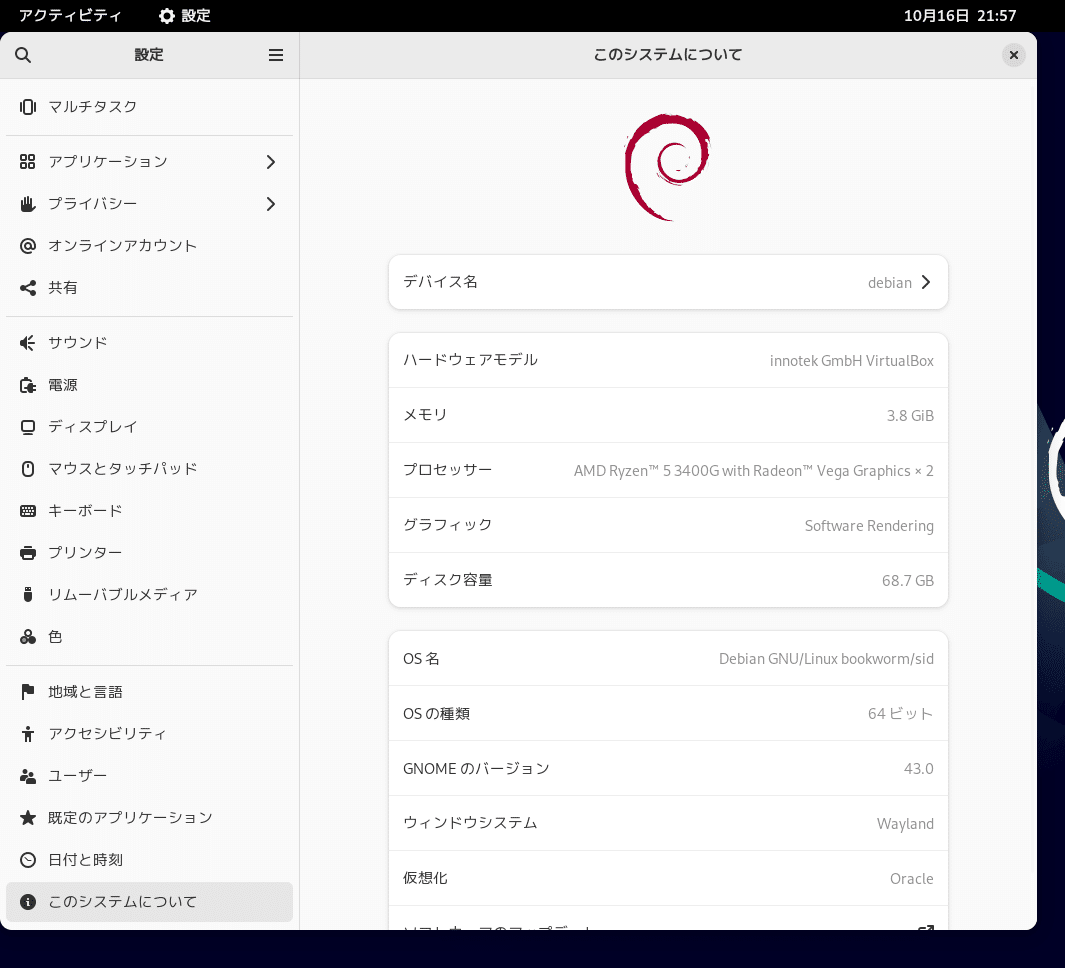Open the clock 10月16日 21:57 menu

pyautogui.click(x=960, y=16)
